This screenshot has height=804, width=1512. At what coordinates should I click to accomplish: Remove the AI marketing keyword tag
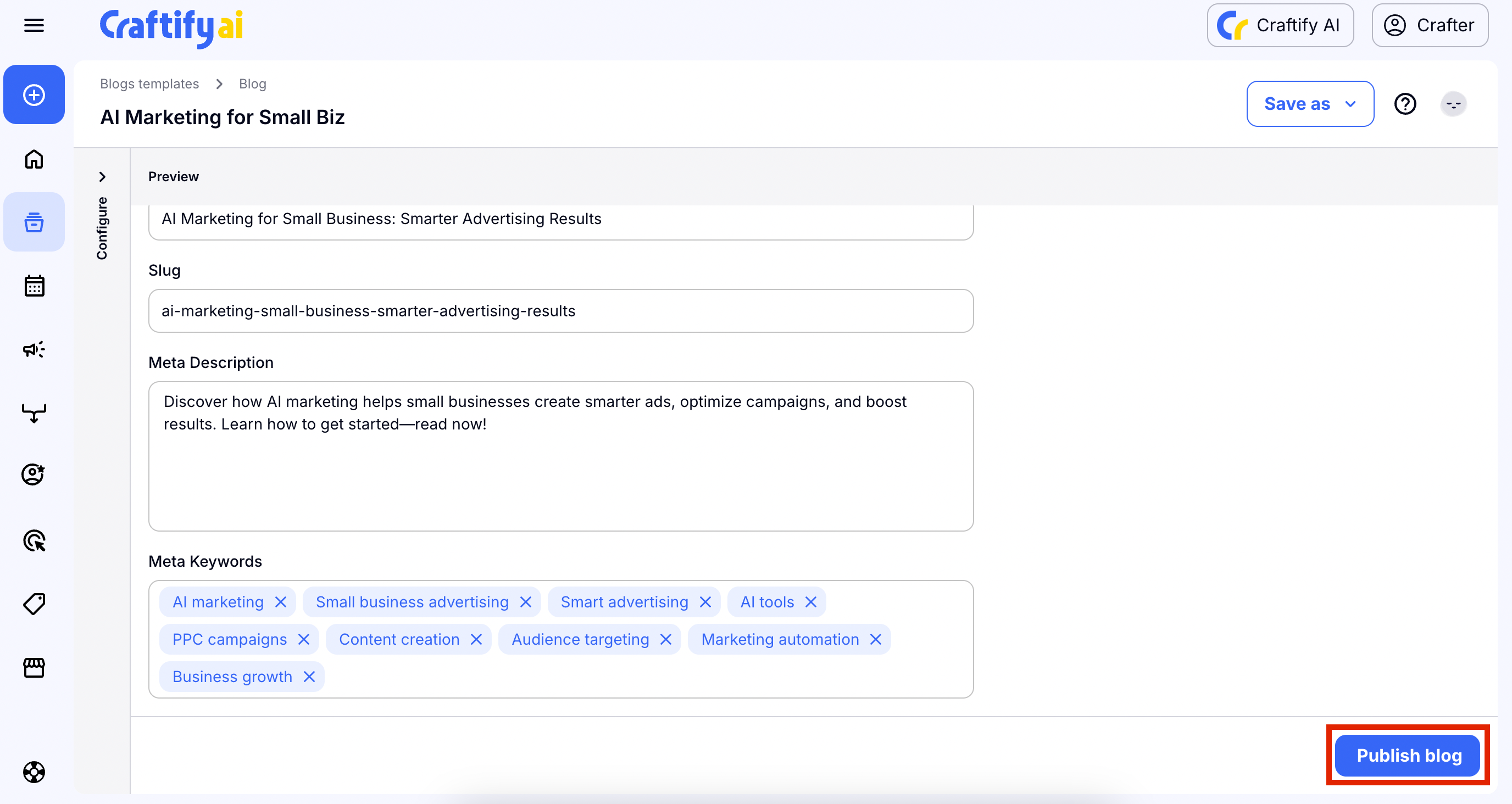coord(281,602)
